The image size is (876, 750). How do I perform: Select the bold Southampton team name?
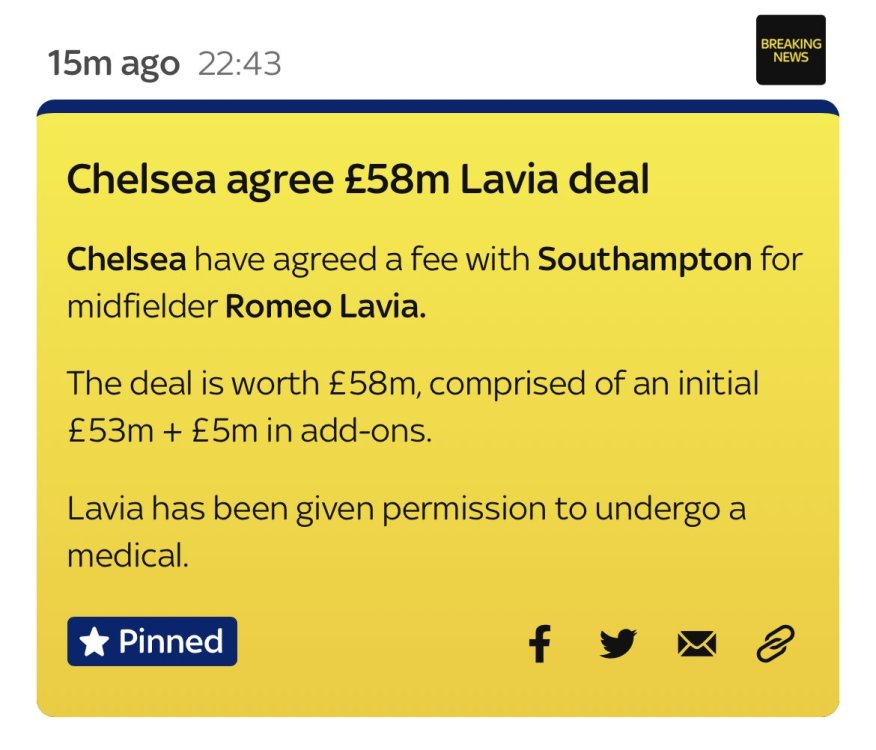pyautogui.click(x=645, y=260)
